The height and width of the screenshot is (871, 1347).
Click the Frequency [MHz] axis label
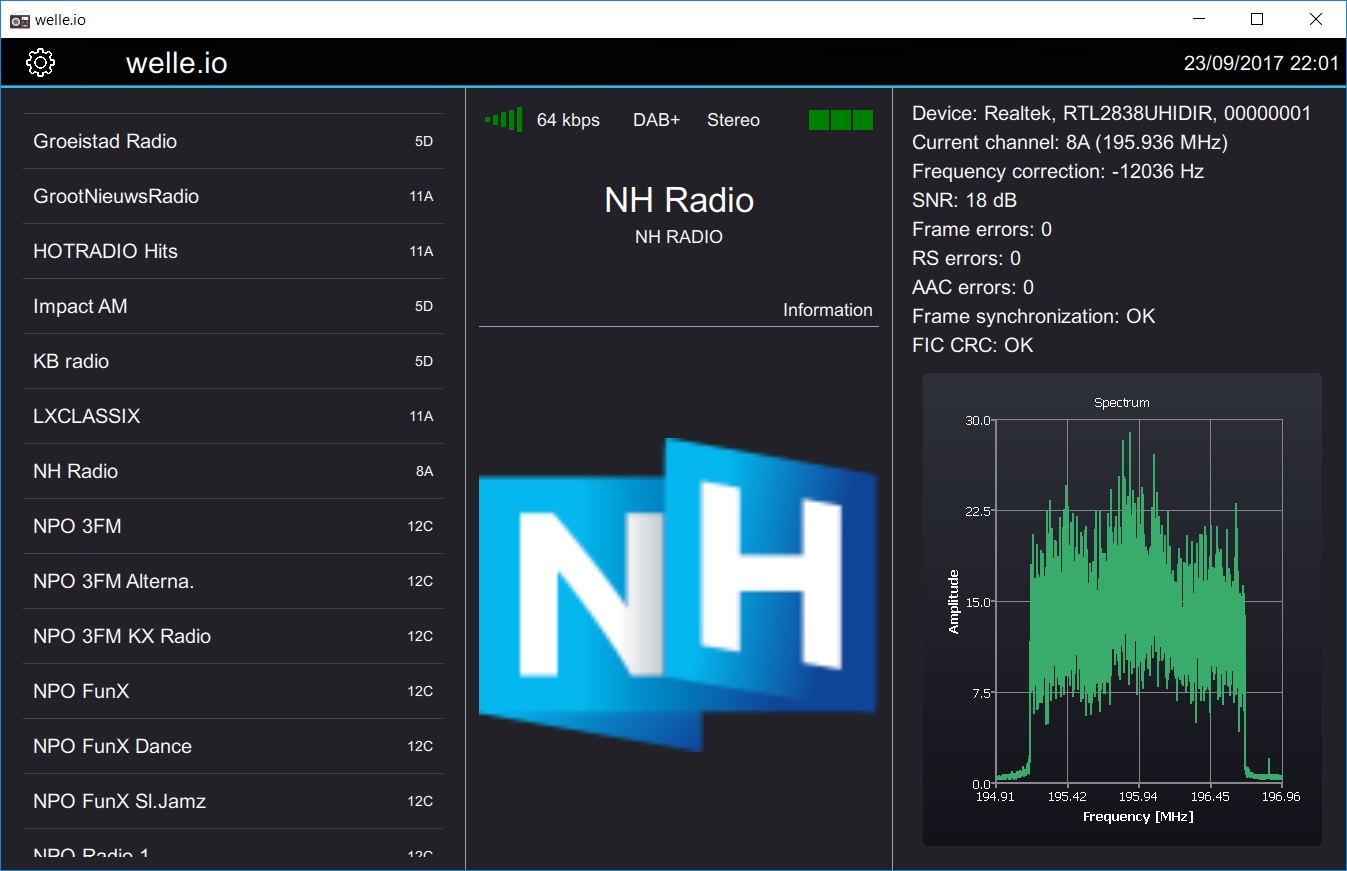click(1138, 816)
